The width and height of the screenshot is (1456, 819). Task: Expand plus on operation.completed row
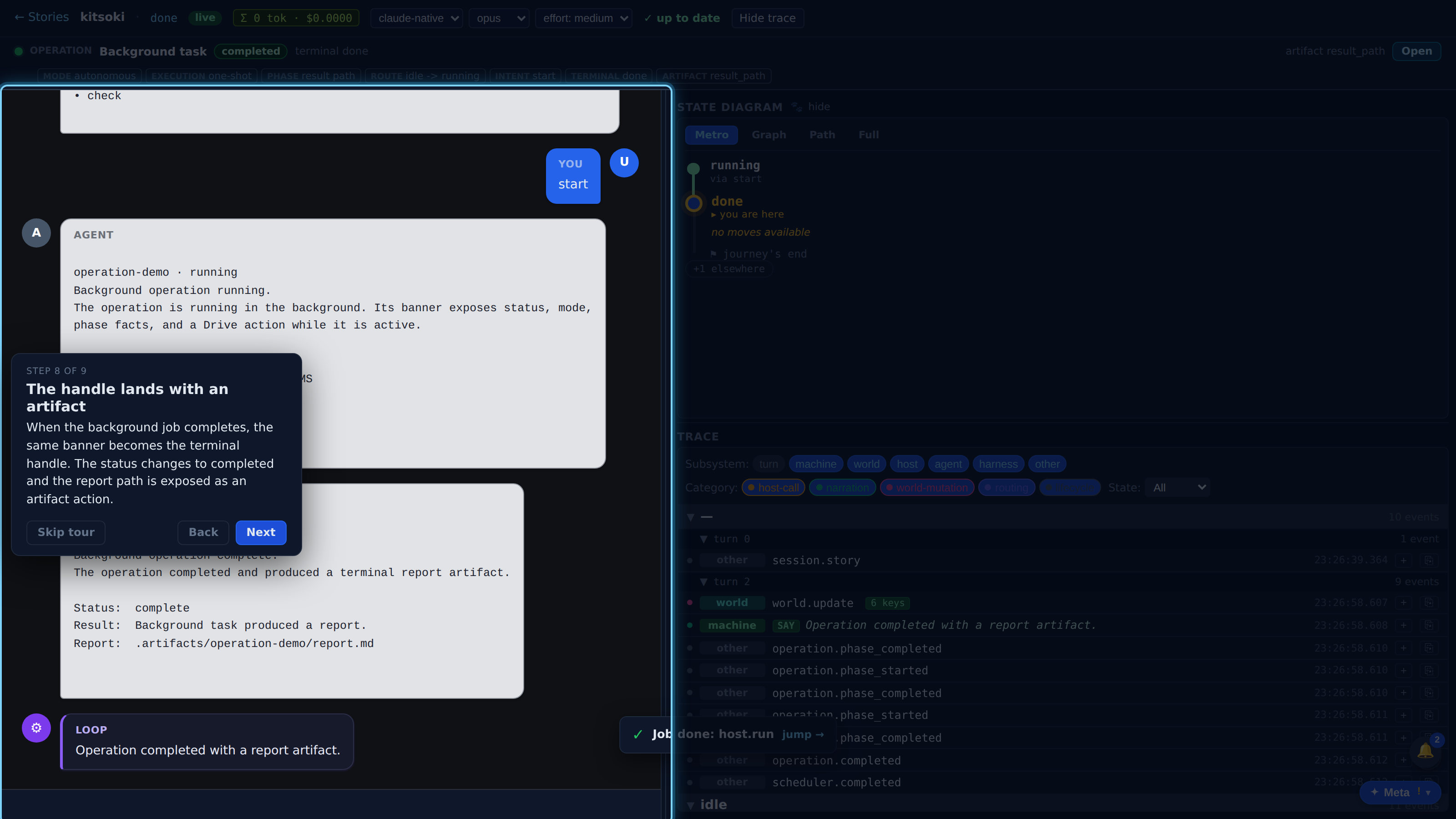pyautogui.click(x=1403, y=760)
